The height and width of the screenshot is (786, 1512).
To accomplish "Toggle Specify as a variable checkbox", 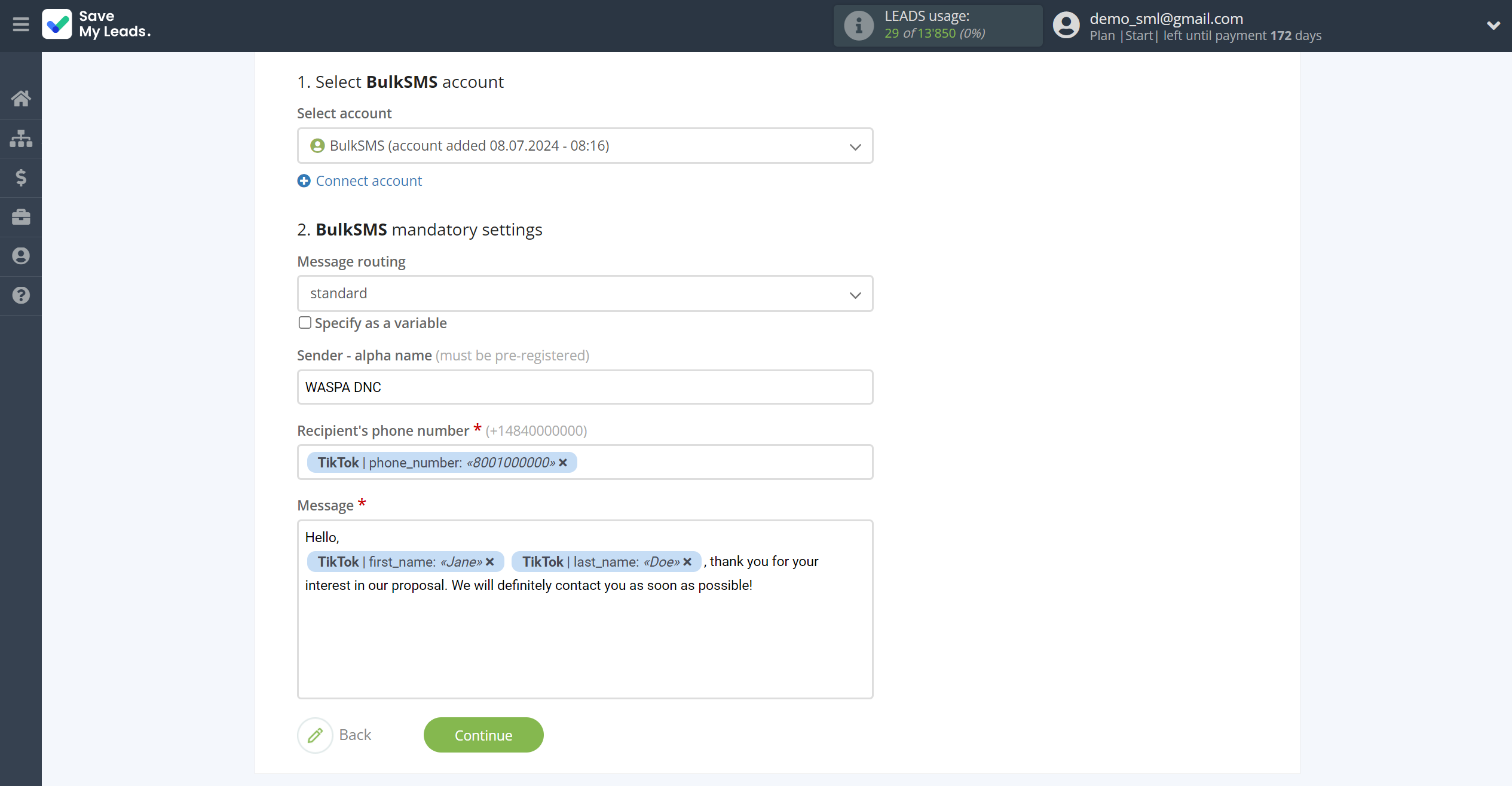I will click(305, 323).
